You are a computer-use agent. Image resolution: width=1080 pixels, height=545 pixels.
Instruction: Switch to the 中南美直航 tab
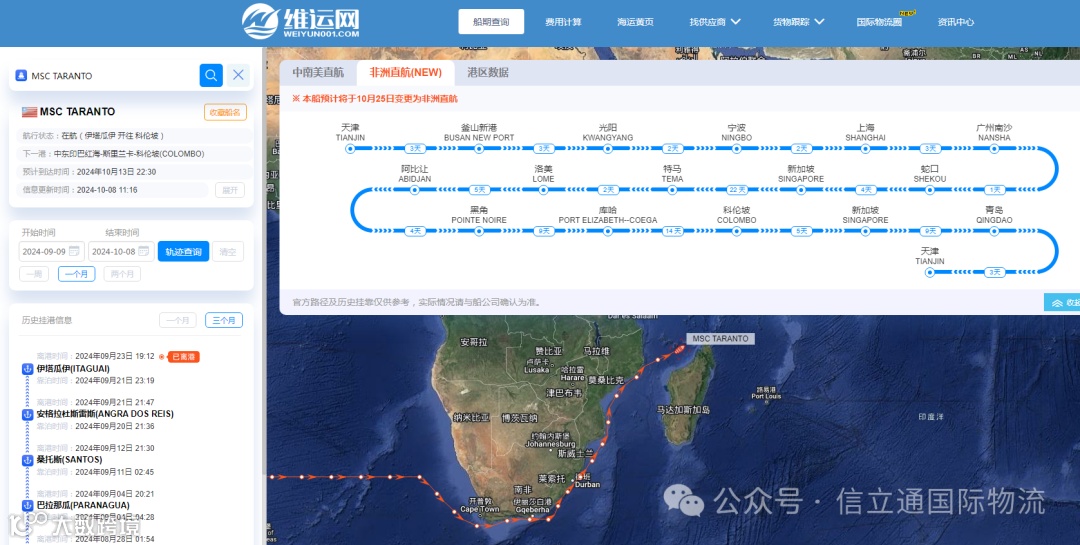pyautogui.click(x=318, y=72)
